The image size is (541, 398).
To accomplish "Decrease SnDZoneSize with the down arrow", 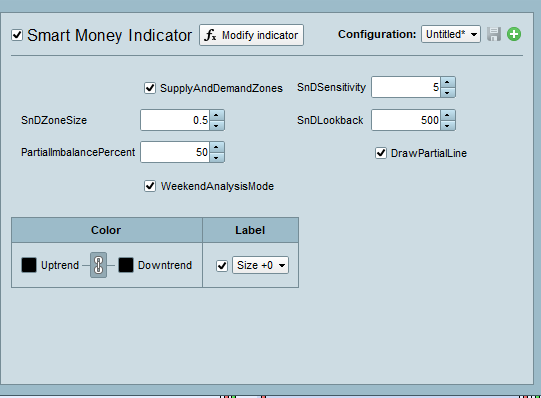I will click(x=216, y=126).
